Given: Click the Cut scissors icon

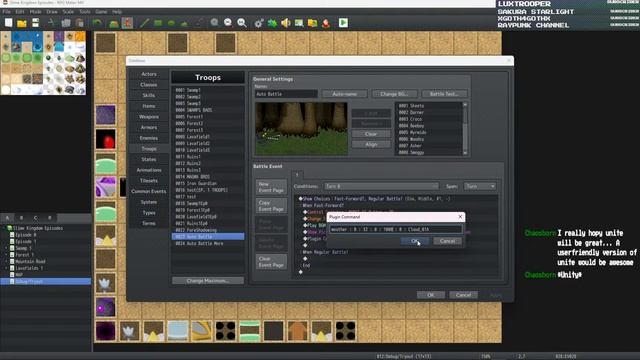Looking at the screenshot, I should tap(51, 23).
